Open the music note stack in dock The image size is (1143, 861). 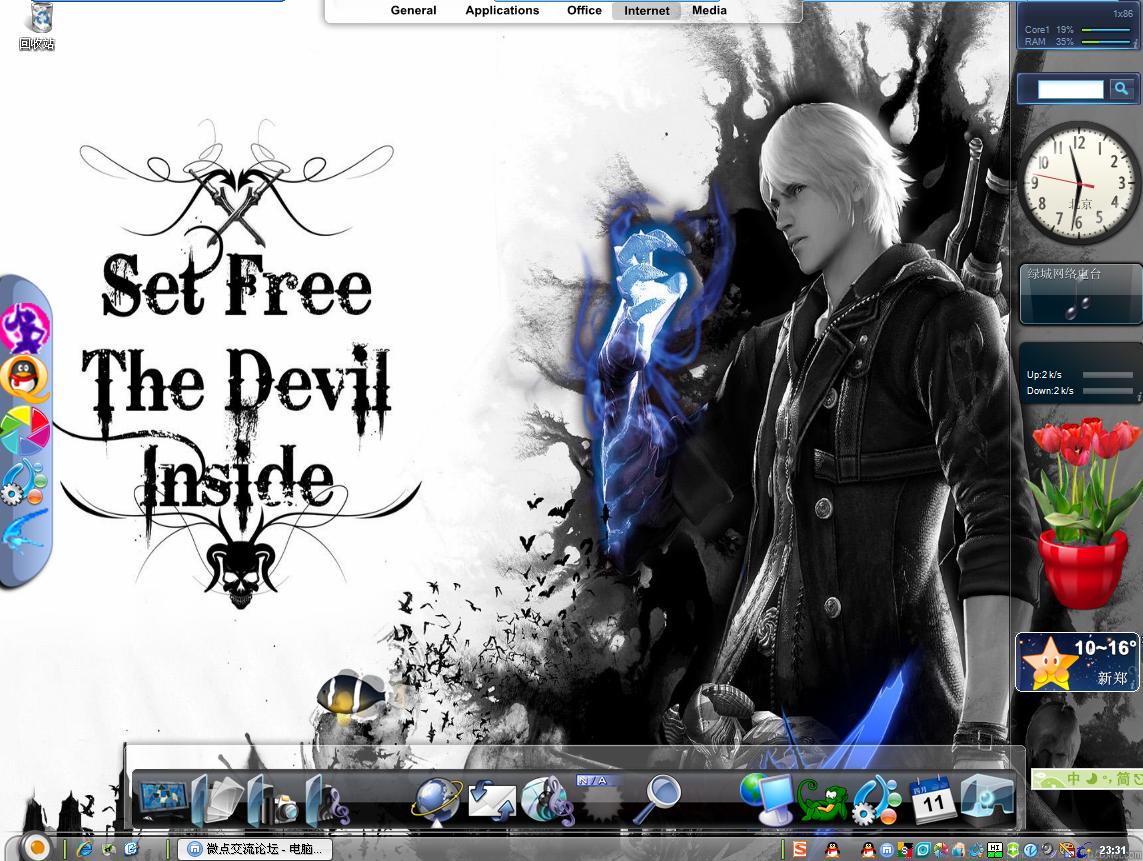327,800
